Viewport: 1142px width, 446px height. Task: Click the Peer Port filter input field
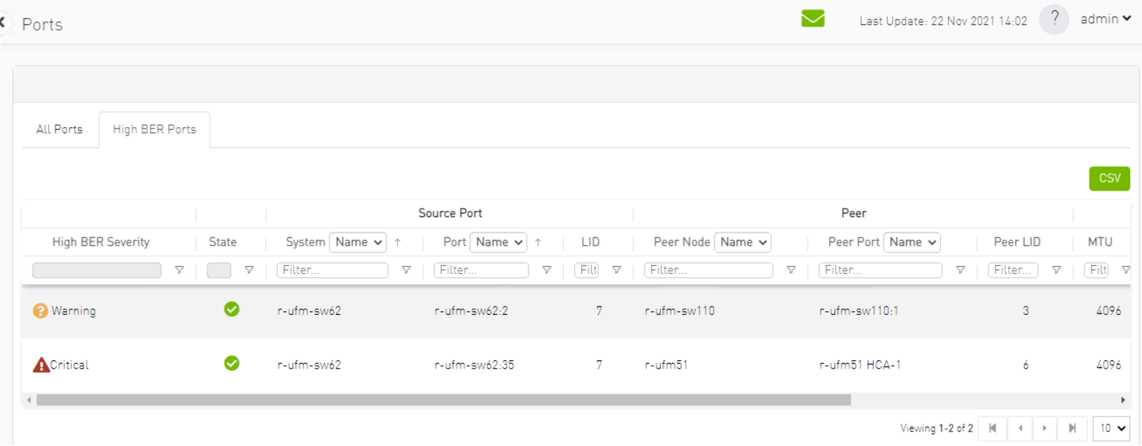tap(880, 270)
